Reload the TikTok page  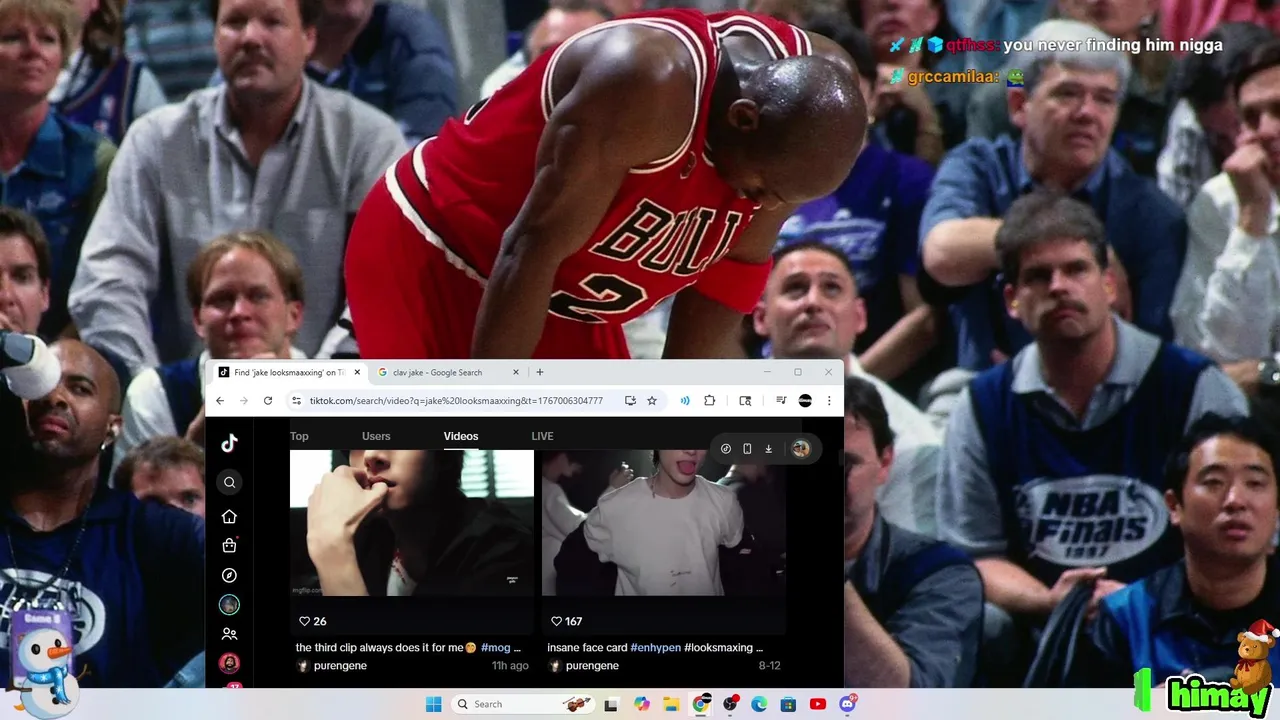coord(268,400)
